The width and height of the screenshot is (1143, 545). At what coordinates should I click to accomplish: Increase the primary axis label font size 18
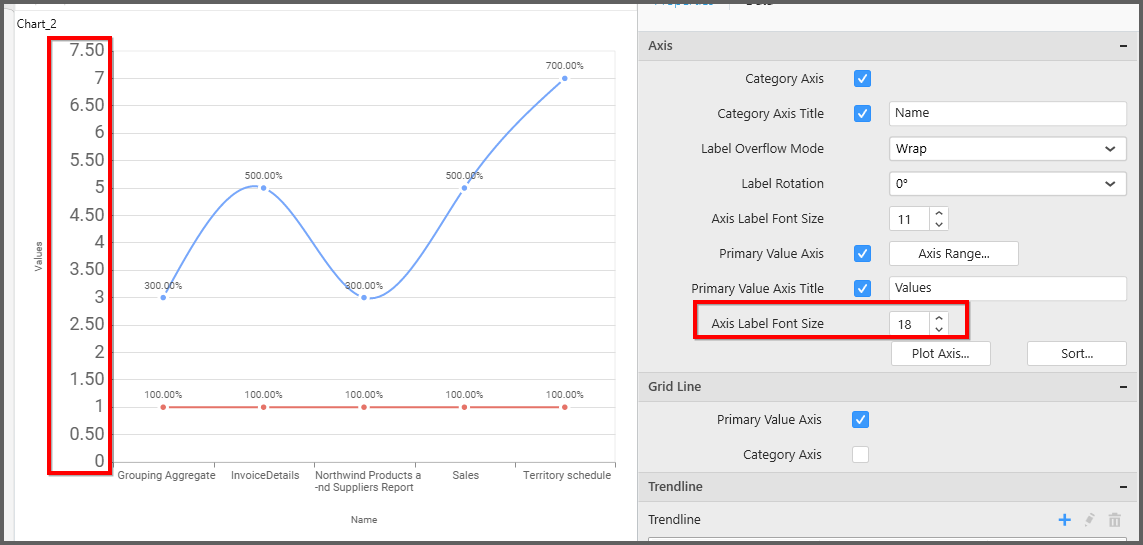tap(938, 318)
